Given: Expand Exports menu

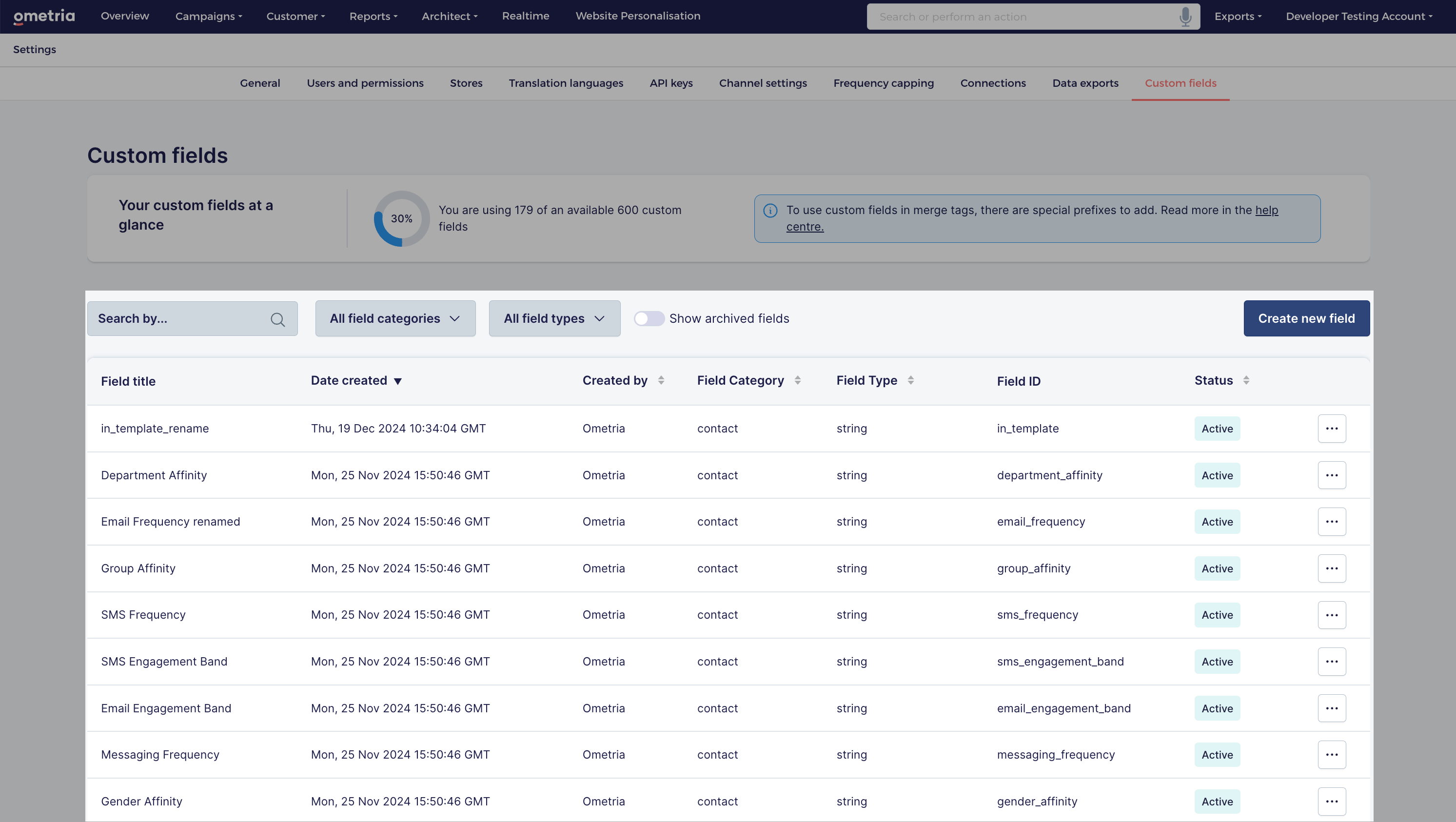Looking at the screenshot, I should (1238, 17).
